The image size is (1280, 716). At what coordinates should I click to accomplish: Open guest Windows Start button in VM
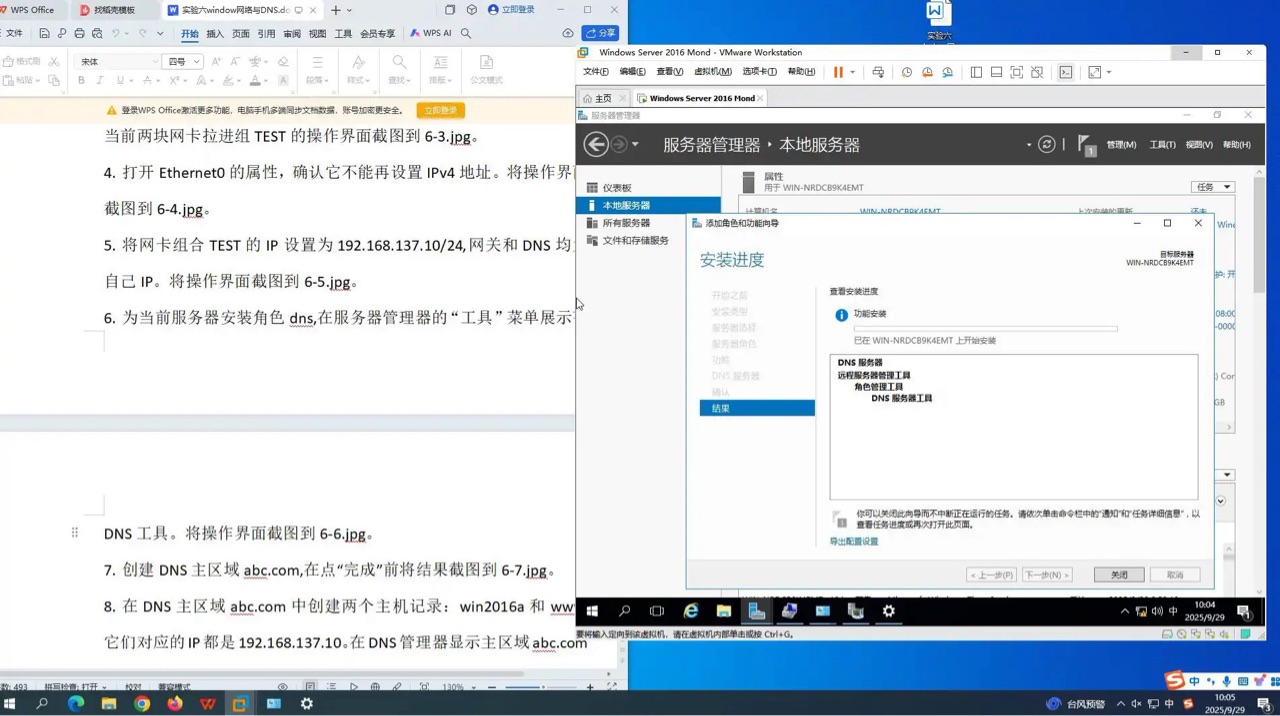tap(592, 611)
